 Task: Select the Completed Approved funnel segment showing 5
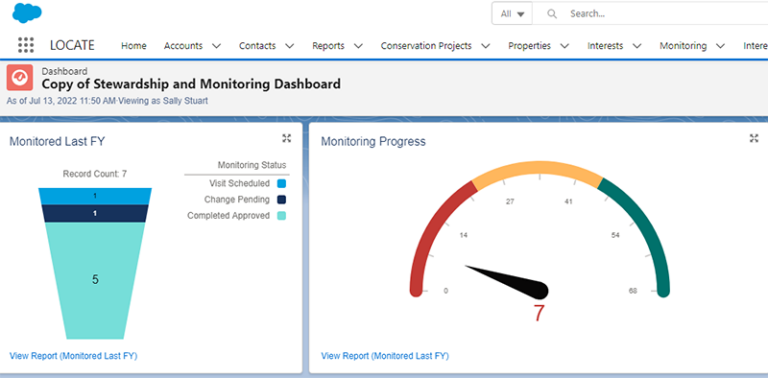click(95, 281)
